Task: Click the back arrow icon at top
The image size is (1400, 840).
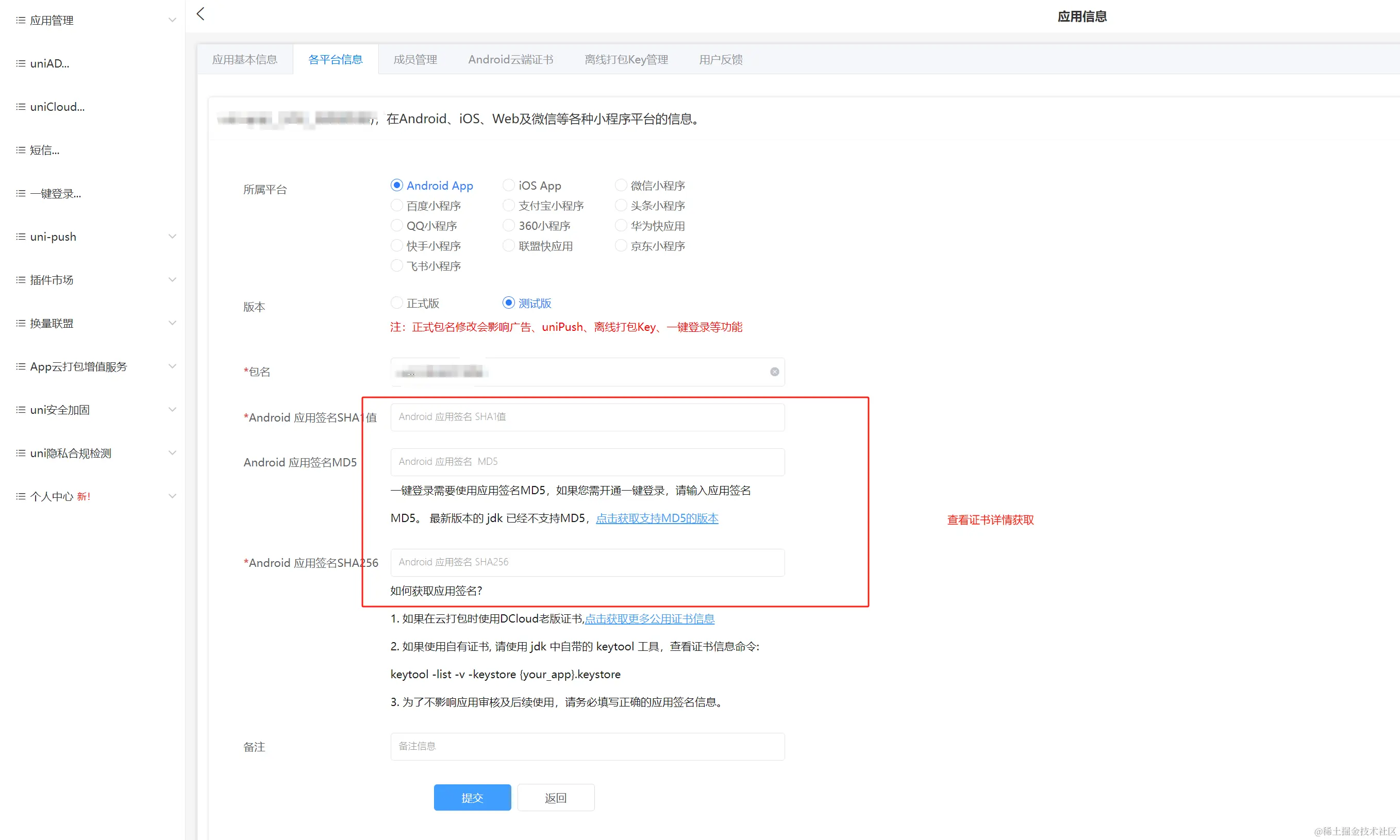Action: pyautogui.click(x=201, y=13)
